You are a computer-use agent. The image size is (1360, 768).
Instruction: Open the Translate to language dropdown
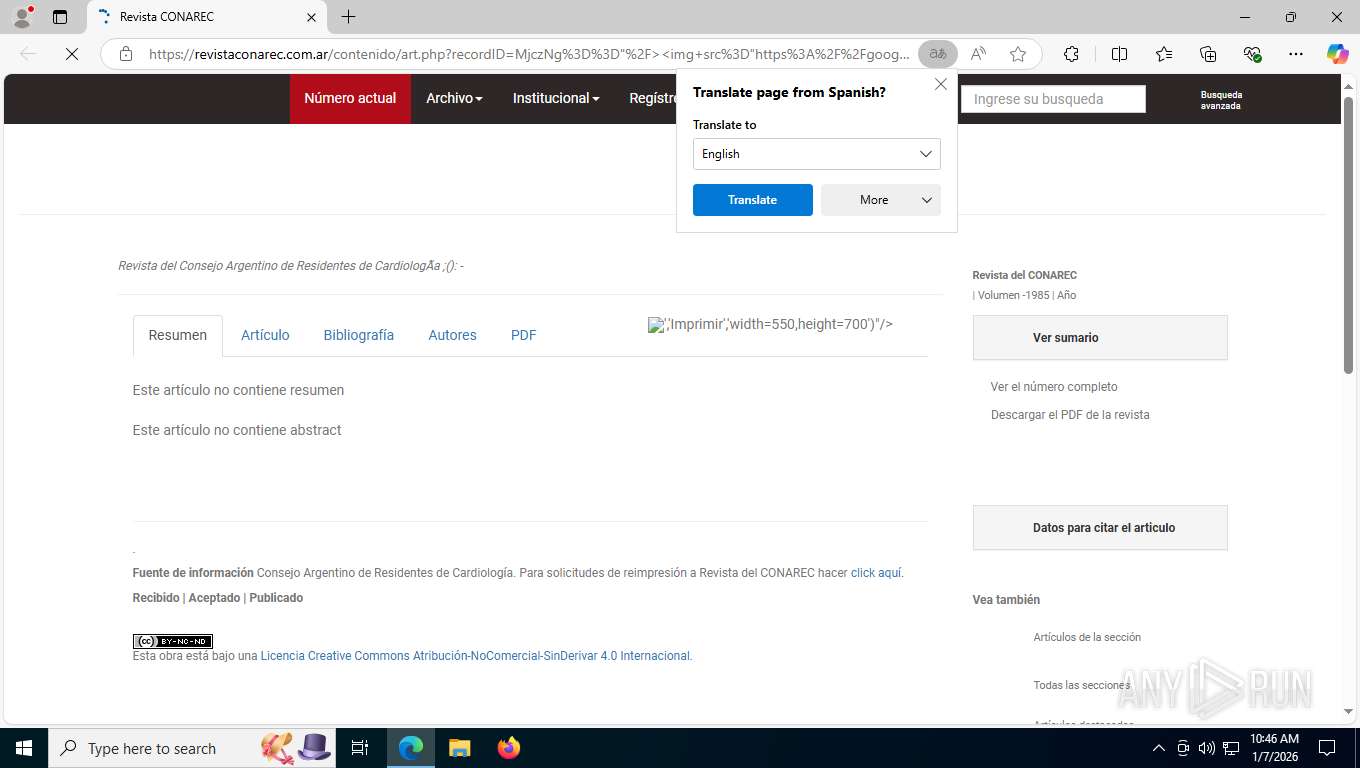817,154
